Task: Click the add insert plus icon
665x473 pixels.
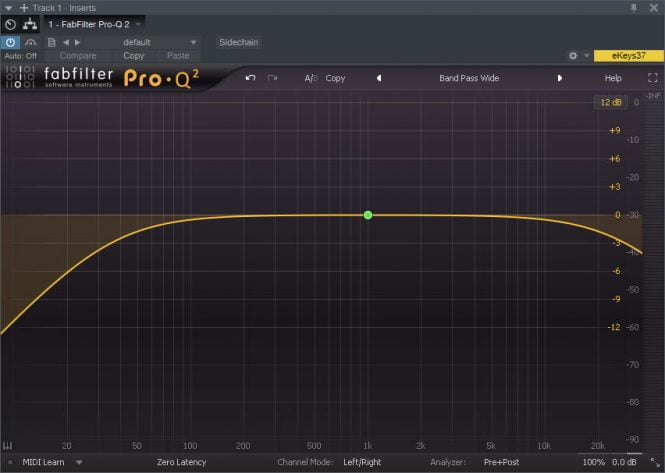Action: coord(24,8)
